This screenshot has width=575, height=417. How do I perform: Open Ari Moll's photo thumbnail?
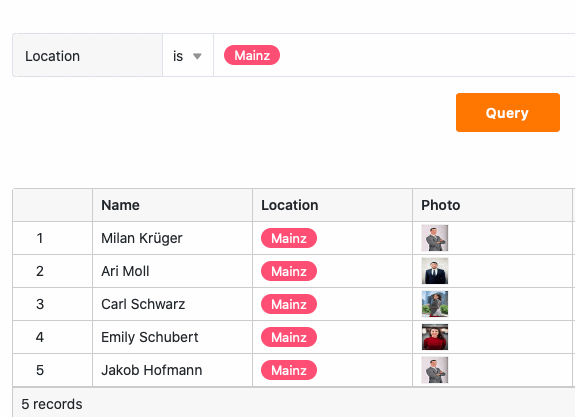[435, 271]
